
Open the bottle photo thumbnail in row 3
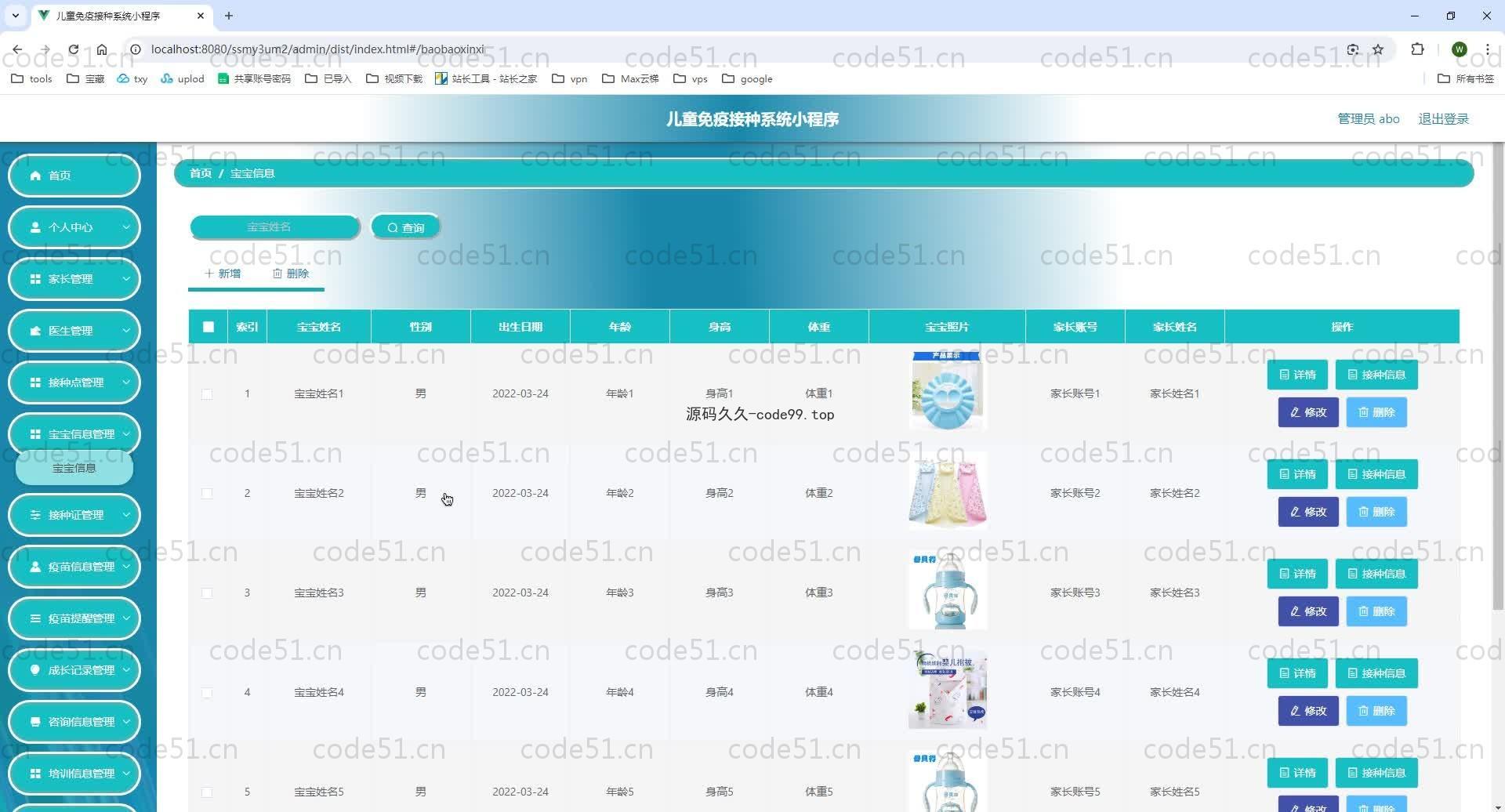pos(947,589)
